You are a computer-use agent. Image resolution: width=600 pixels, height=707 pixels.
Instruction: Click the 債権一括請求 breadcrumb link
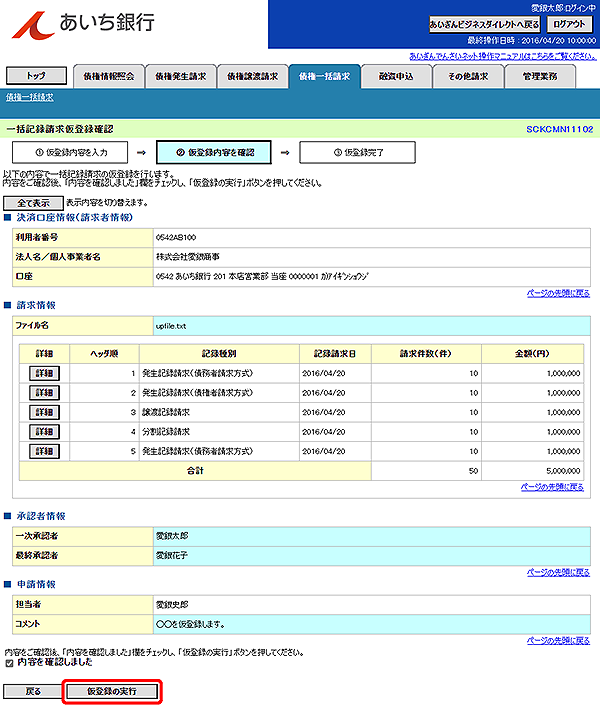30,97
